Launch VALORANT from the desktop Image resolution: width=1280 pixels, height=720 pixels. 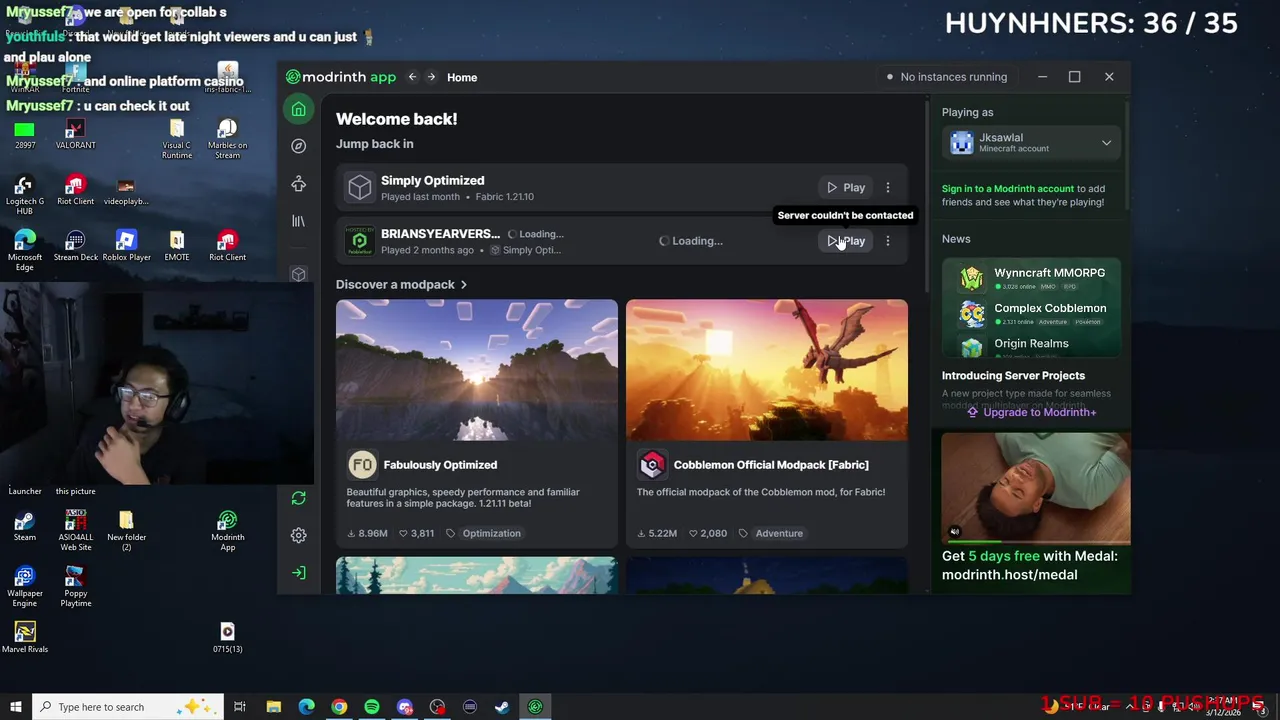coord(75,134)
